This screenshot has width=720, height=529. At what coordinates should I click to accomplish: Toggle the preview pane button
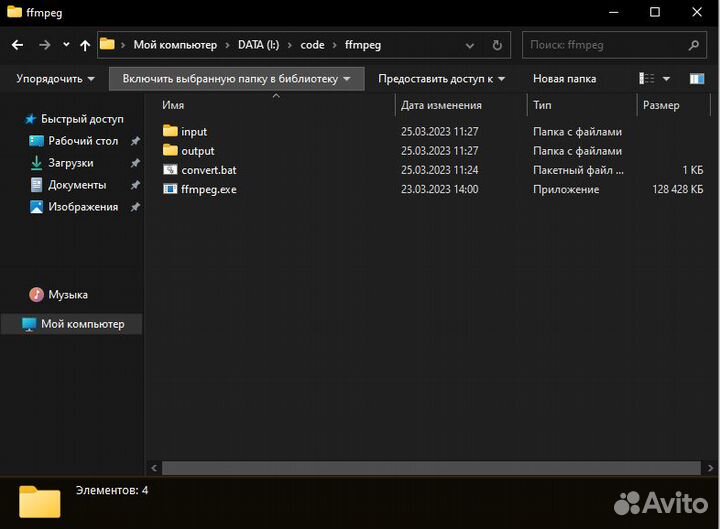tap(696, 79)
